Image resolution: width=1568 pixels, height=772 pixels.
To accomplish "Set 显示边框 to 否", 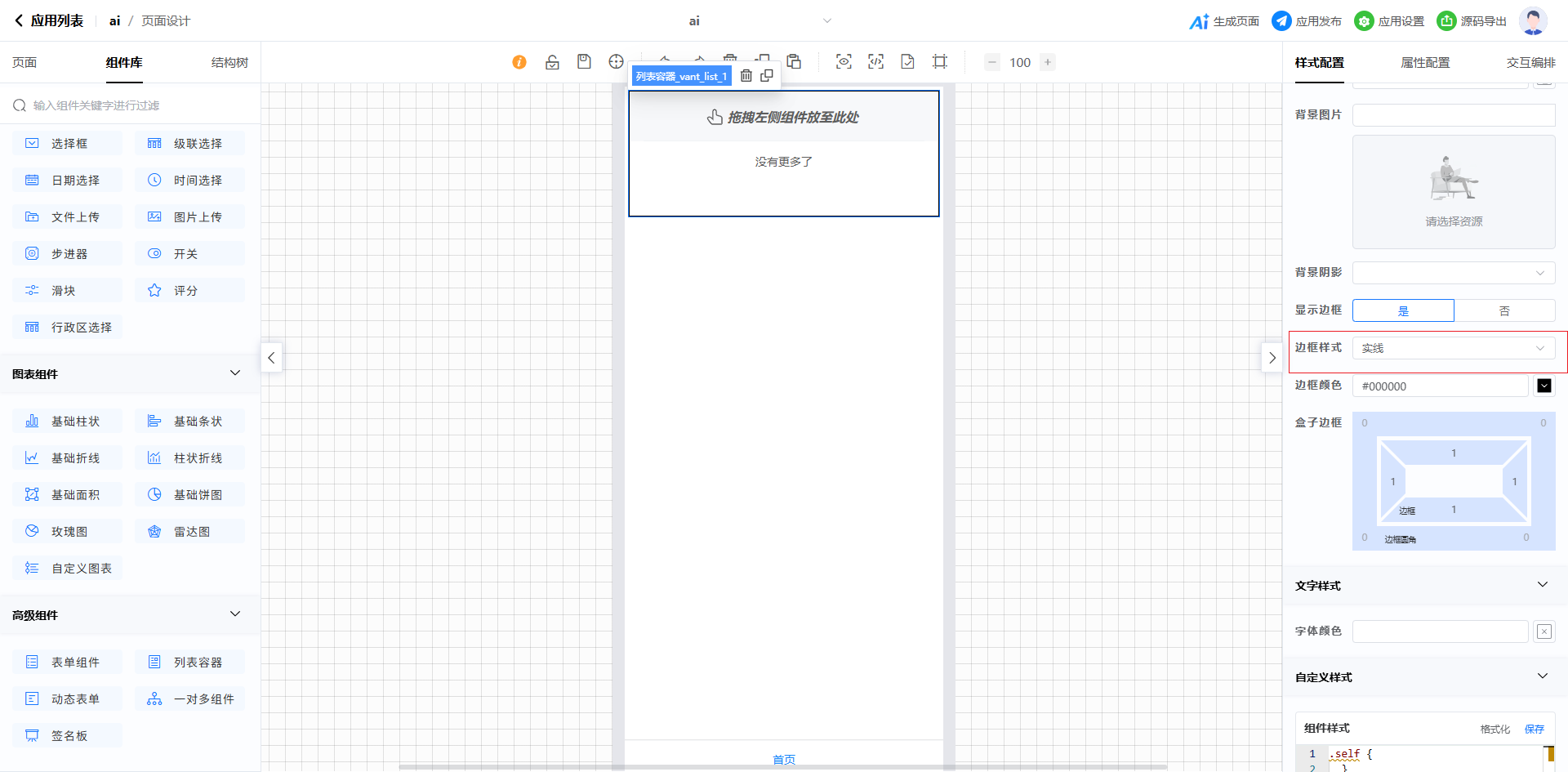I will click(1504, 310).
